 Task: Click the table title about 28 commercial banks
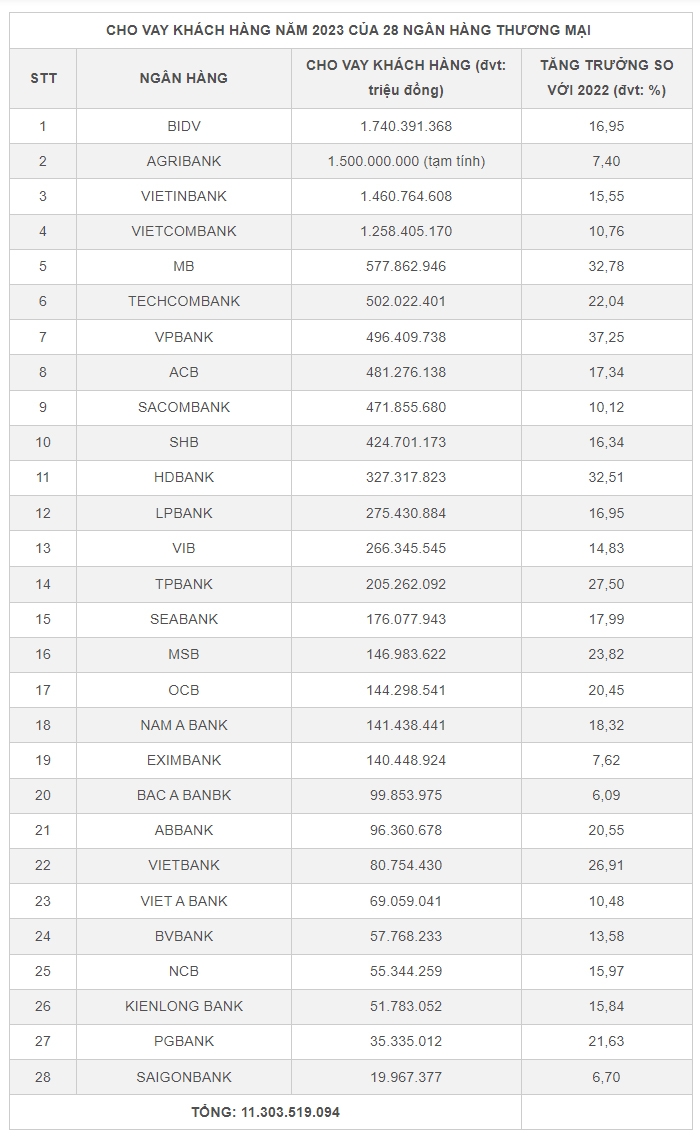[x=348, y=30]
